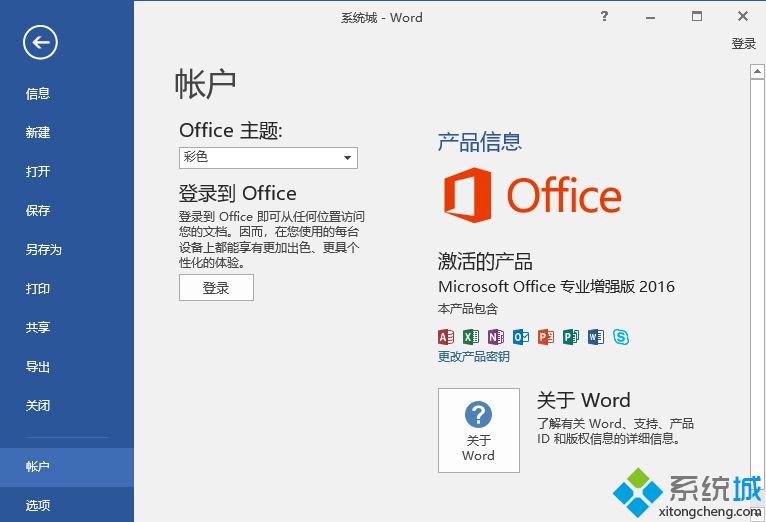
Task: Click the 更改产品密钥 link
Action: (473, 356)
